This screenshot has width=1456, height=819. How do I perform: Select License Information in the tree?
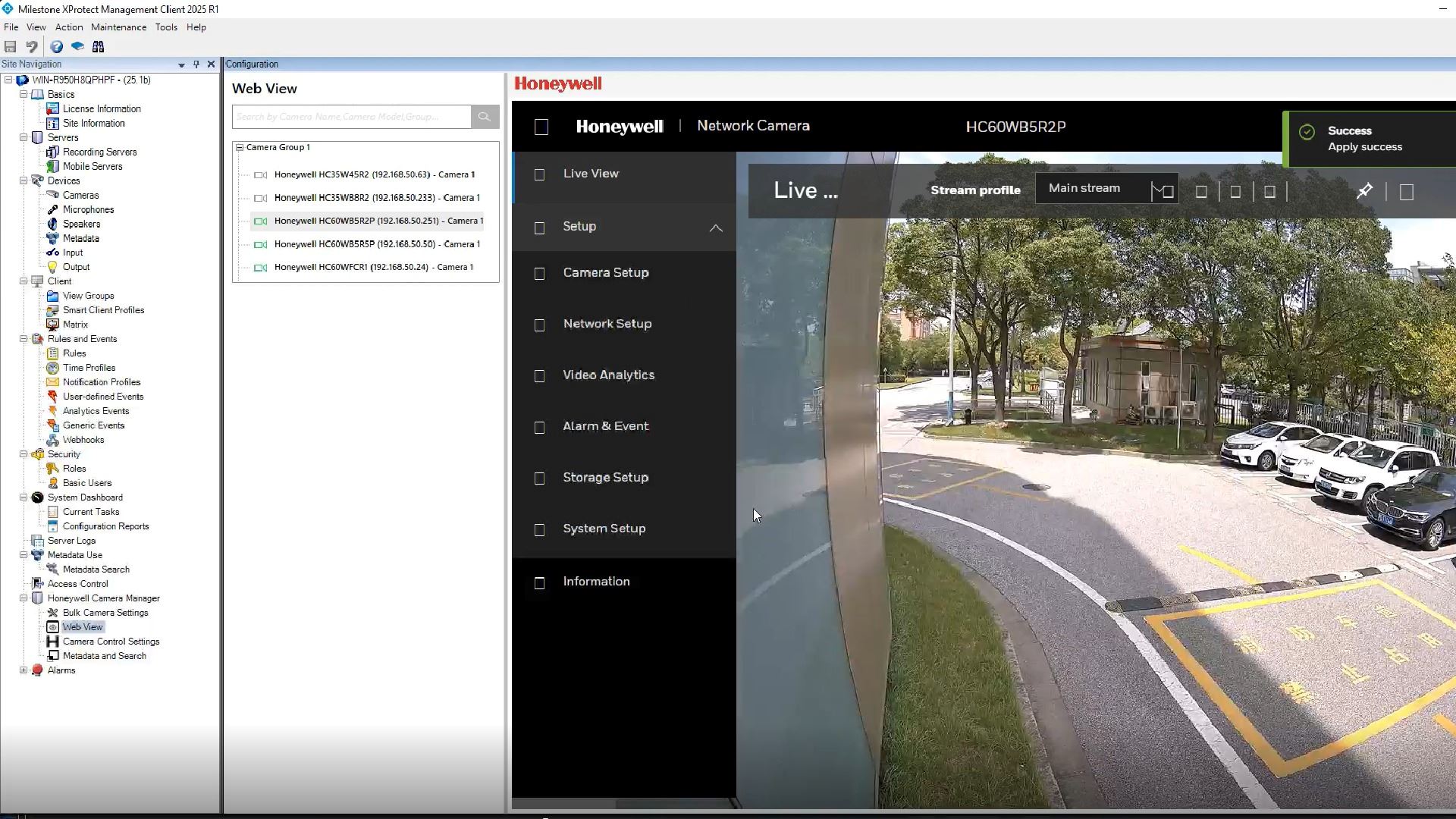coord(102,108)
